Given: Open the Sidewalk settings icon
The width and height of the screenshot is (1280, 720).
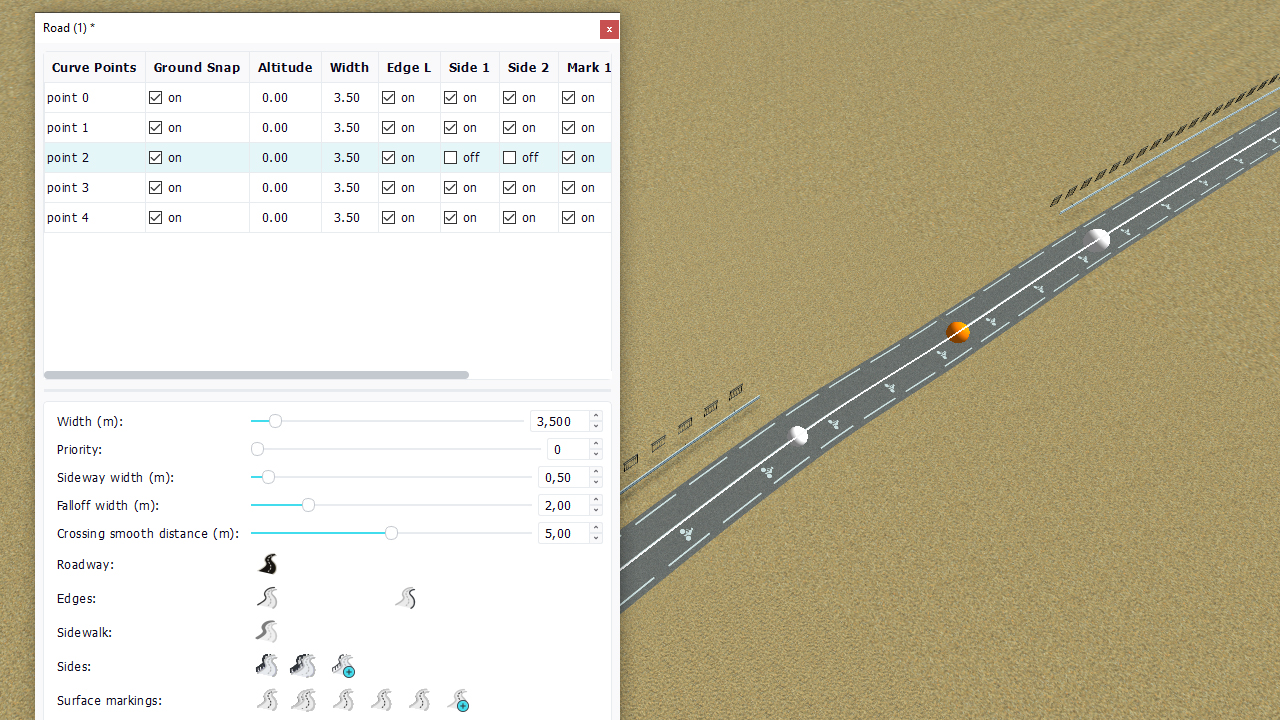Looking at the screenshot, I should 267,632.
